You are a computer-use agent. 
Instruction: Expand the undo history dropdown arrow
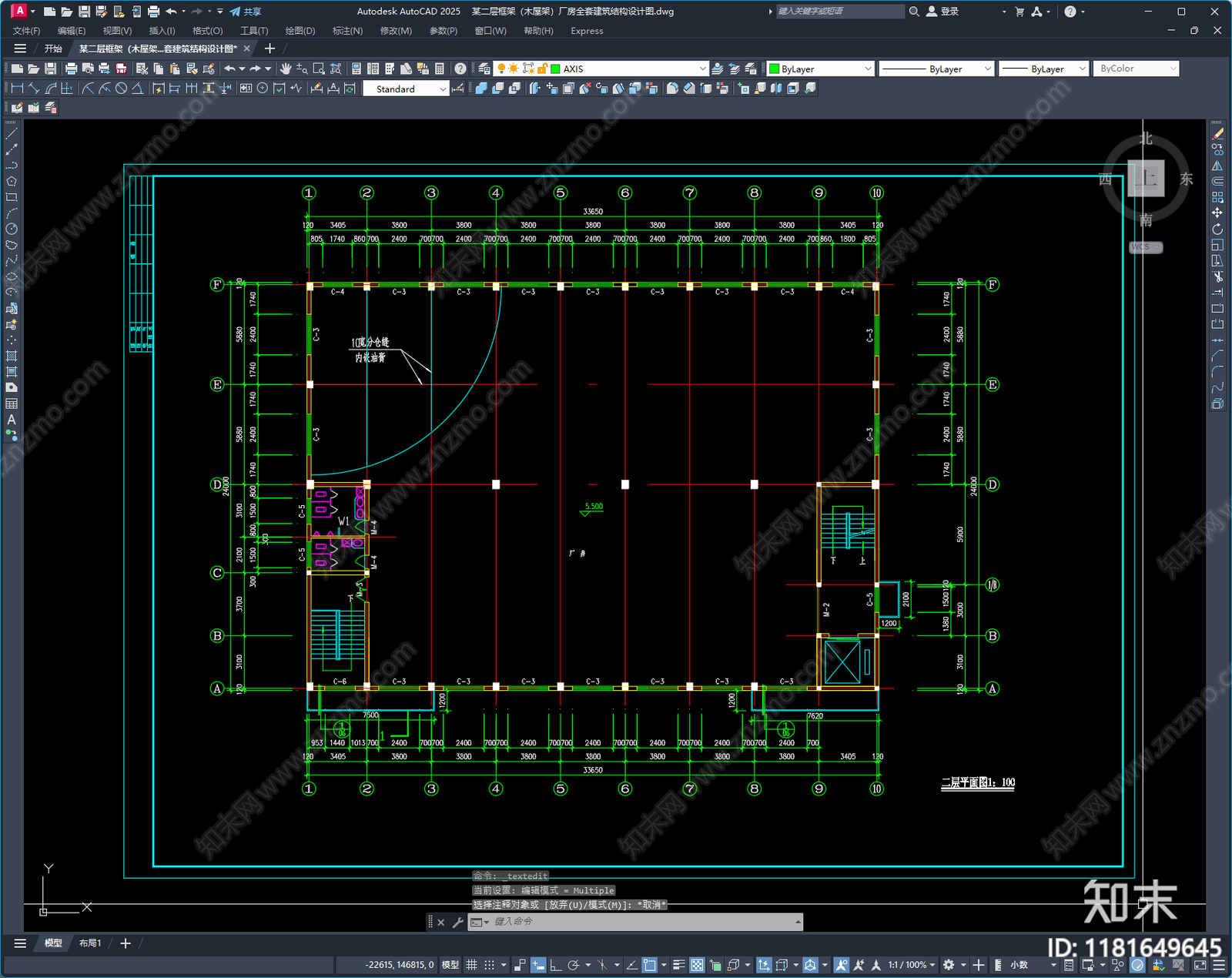[243, 69]
